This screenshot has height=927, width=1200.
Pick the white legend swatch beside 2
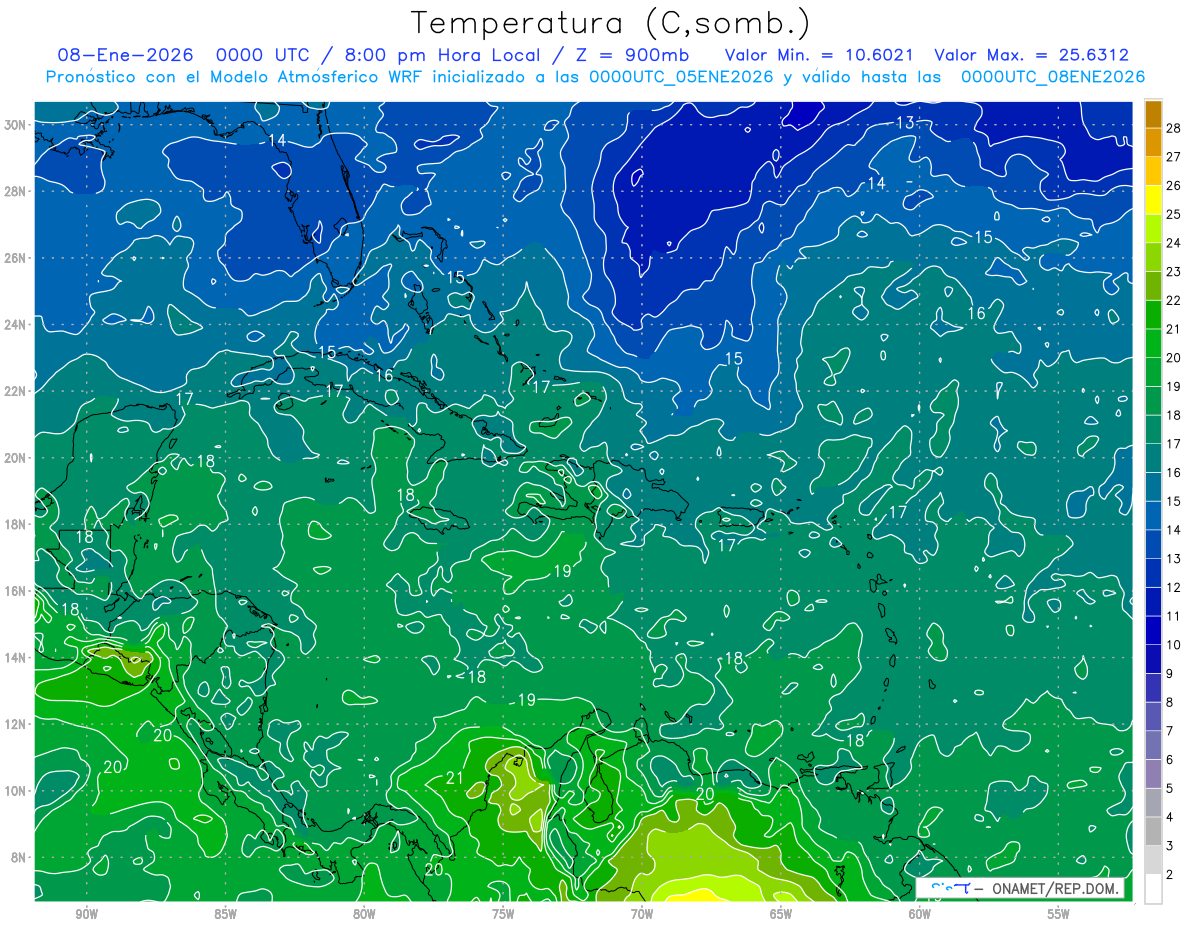(1153, 888)
